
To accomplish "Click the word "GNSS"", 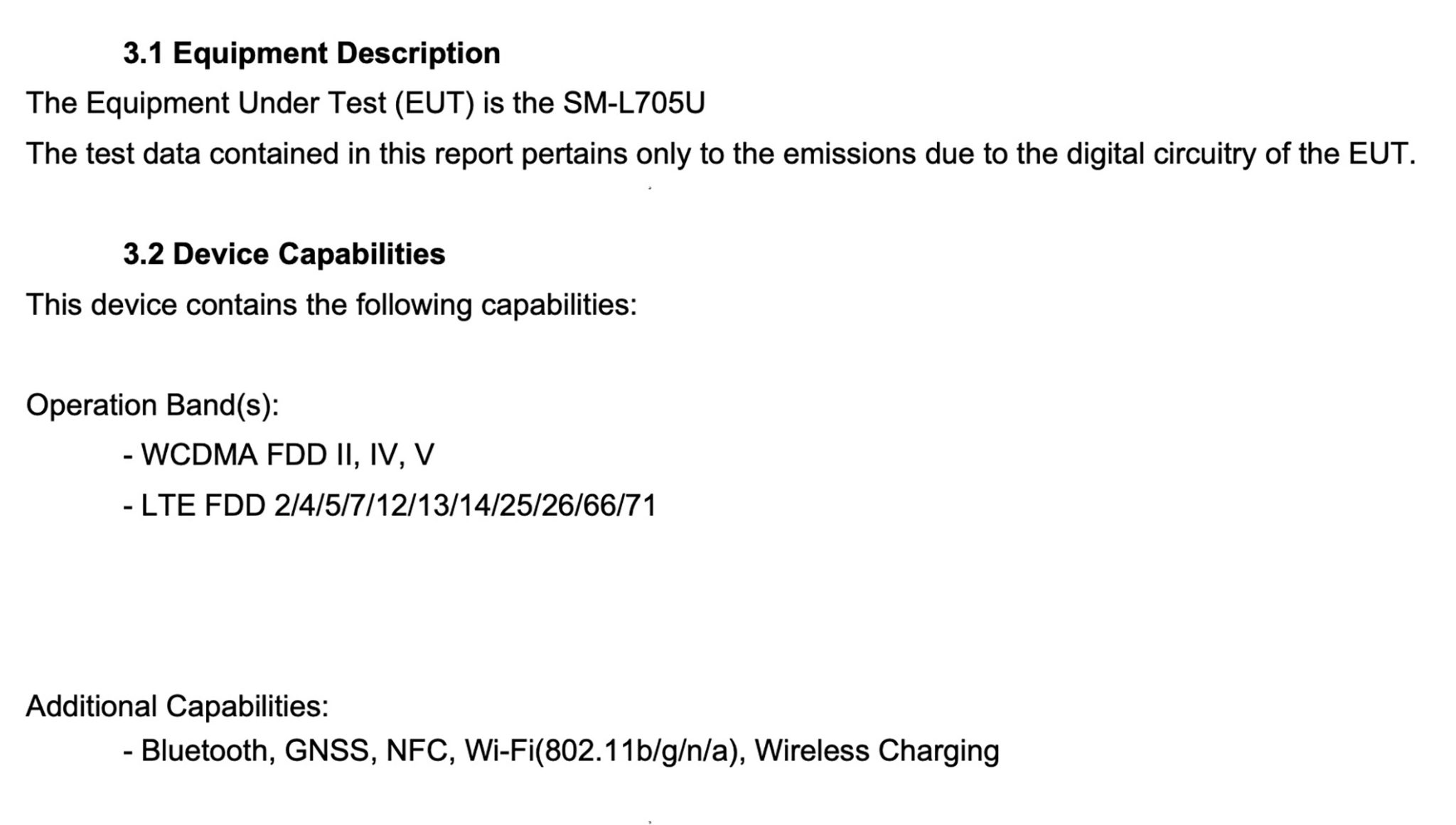I will 326,751.
